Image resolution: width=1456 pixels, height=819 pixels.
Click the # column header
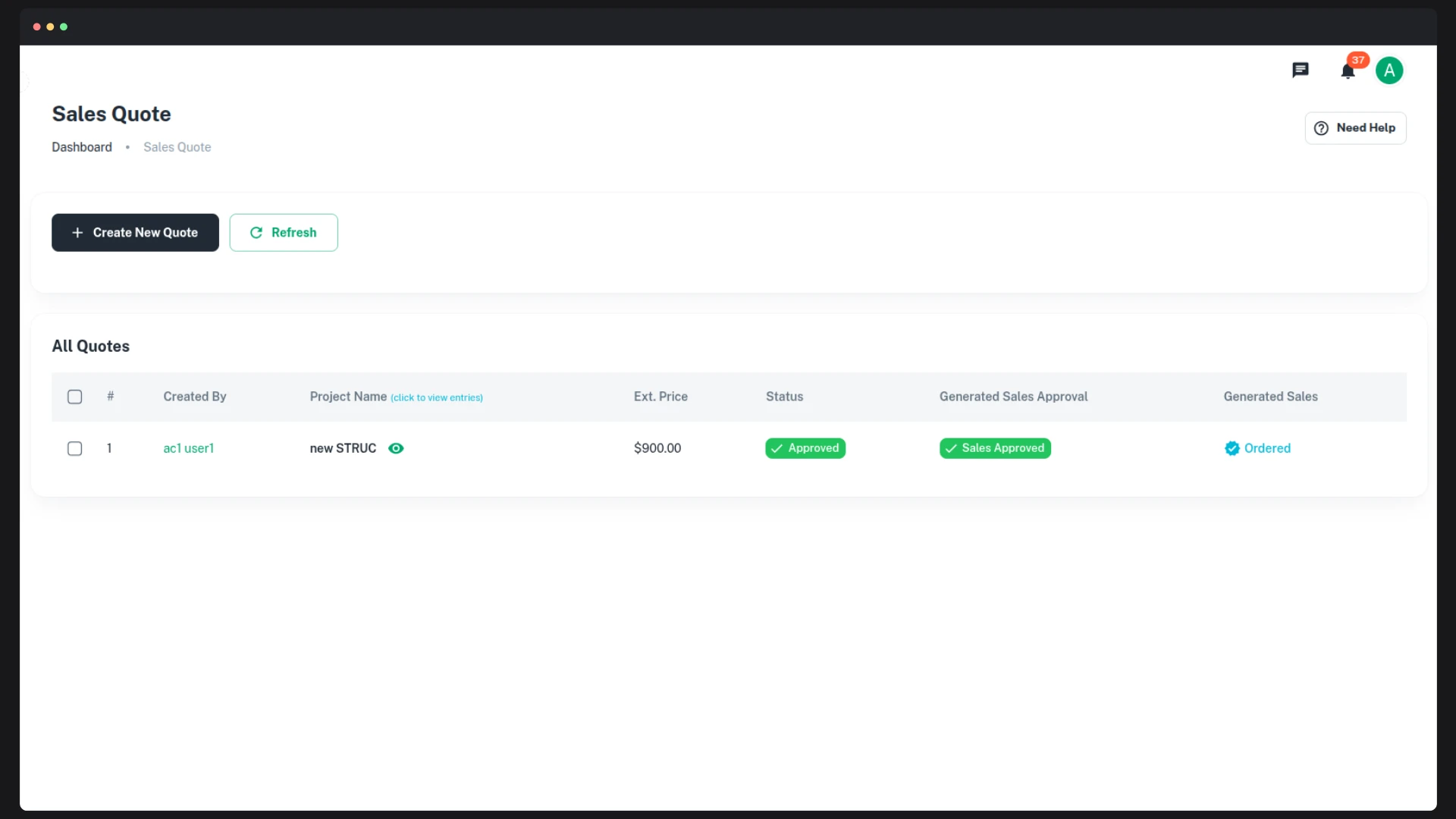pyautogui.click(x=111, y=396)
